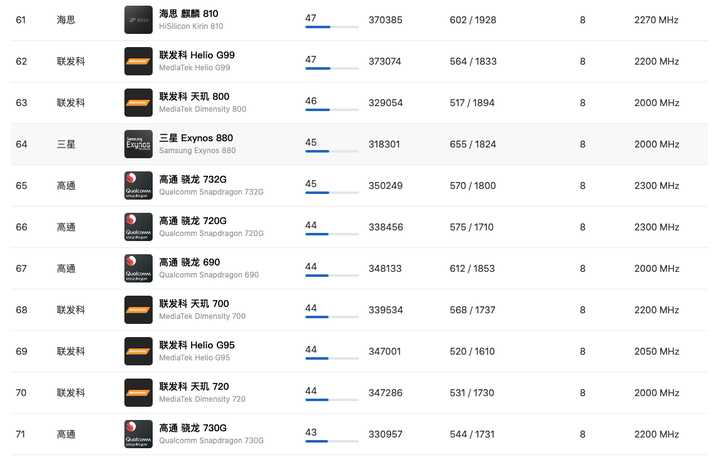720x457 pixels.
Task: Click the MediaTek Dimensity 700 chip icon
Action: click(x=138, y=310)
